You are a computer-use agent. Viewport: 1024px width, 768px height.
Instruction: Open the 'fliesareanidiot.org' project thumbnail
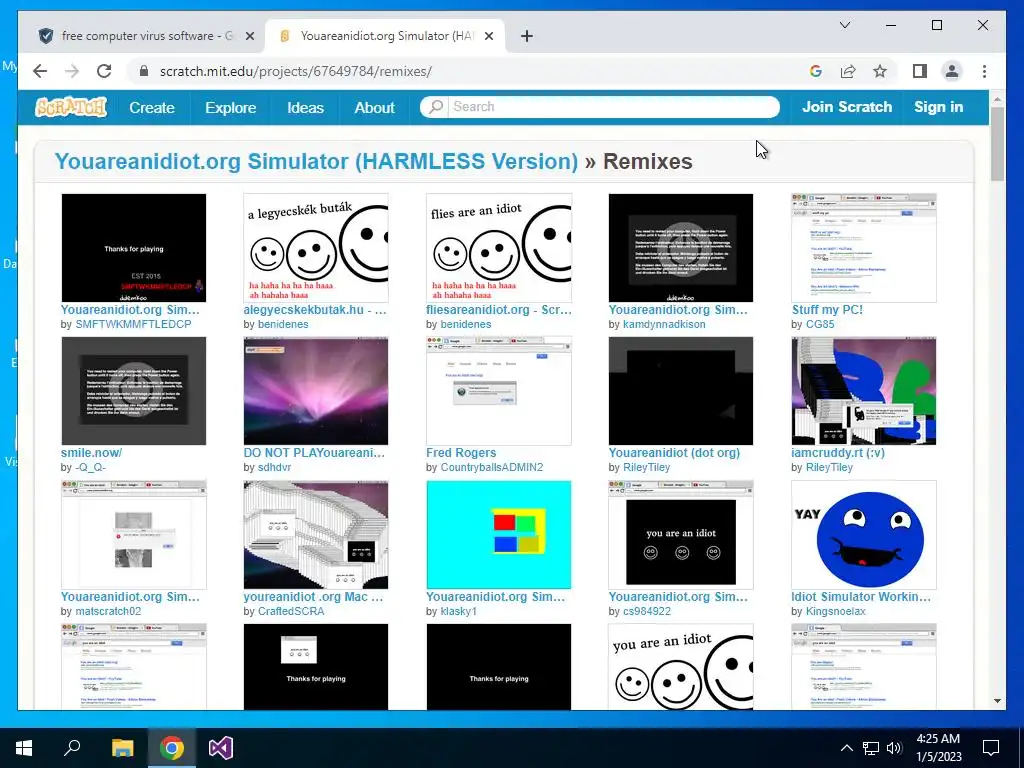pyautogui.click(x=499, y=248)
